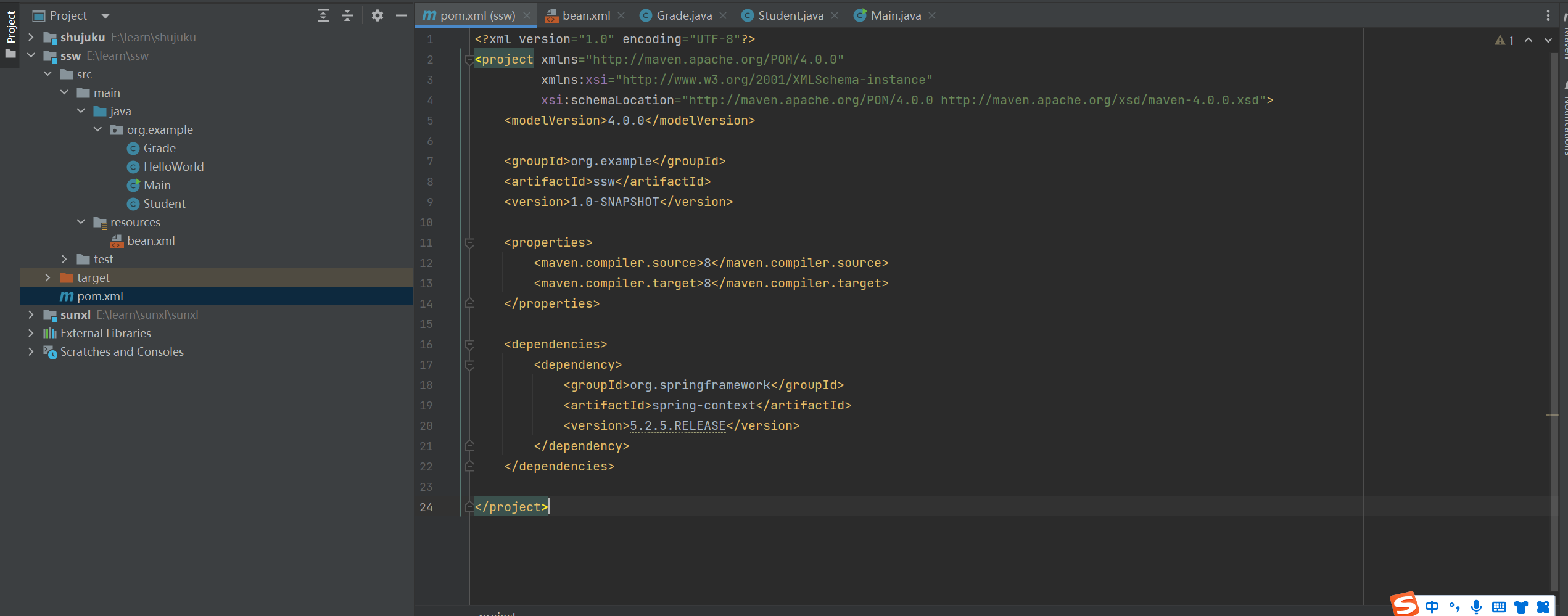Viewport: 1568px width, 616px height.
Task: Select HelloWorld class in project tree
Action: (x=173, y=166)
